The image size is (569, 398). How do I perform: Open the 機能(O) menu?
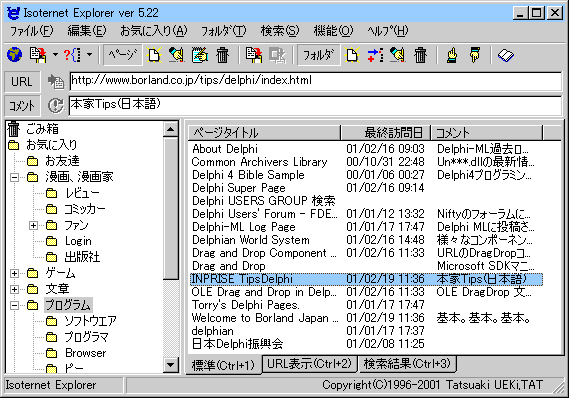pos(333,31)
